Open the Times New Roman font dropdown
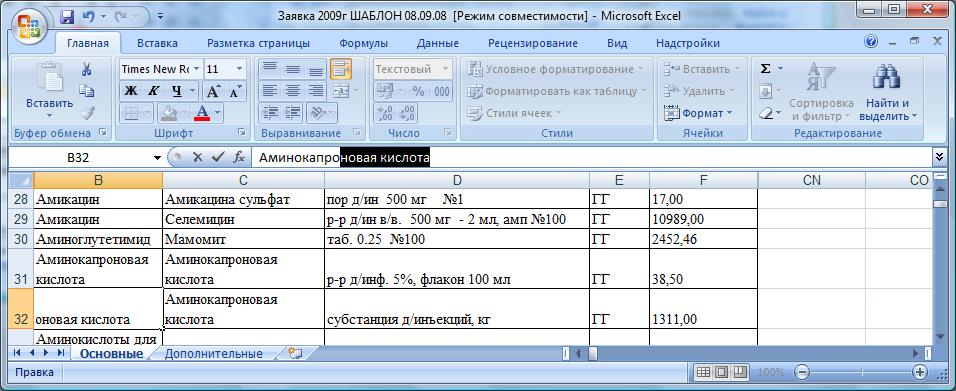The height and width of the screenshot is (391, 956). (x=196, y=69)
